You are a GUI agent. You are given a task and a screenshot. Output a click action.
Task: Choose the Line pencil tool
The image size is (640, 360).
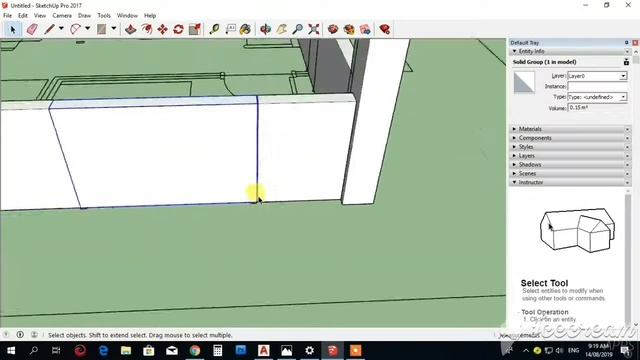(49, 29)
